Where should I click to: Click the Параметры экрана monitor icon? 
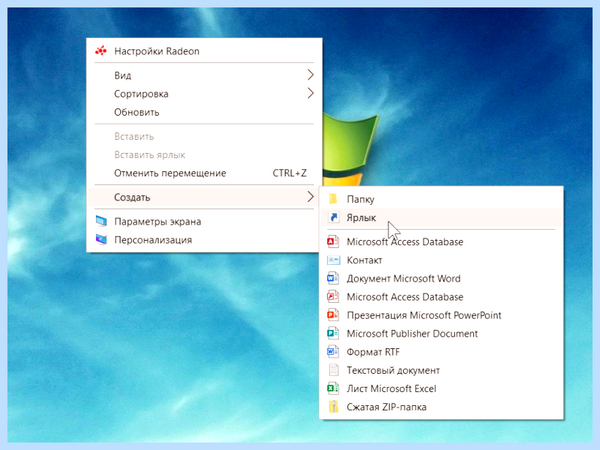[x=101, y=221]
